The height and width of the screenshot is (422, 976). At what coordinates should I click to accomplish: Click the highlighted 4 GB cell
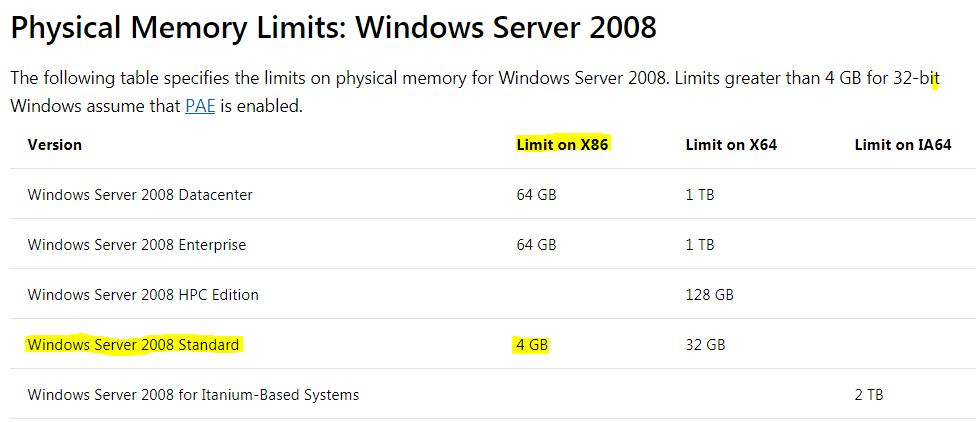(532, 344)
